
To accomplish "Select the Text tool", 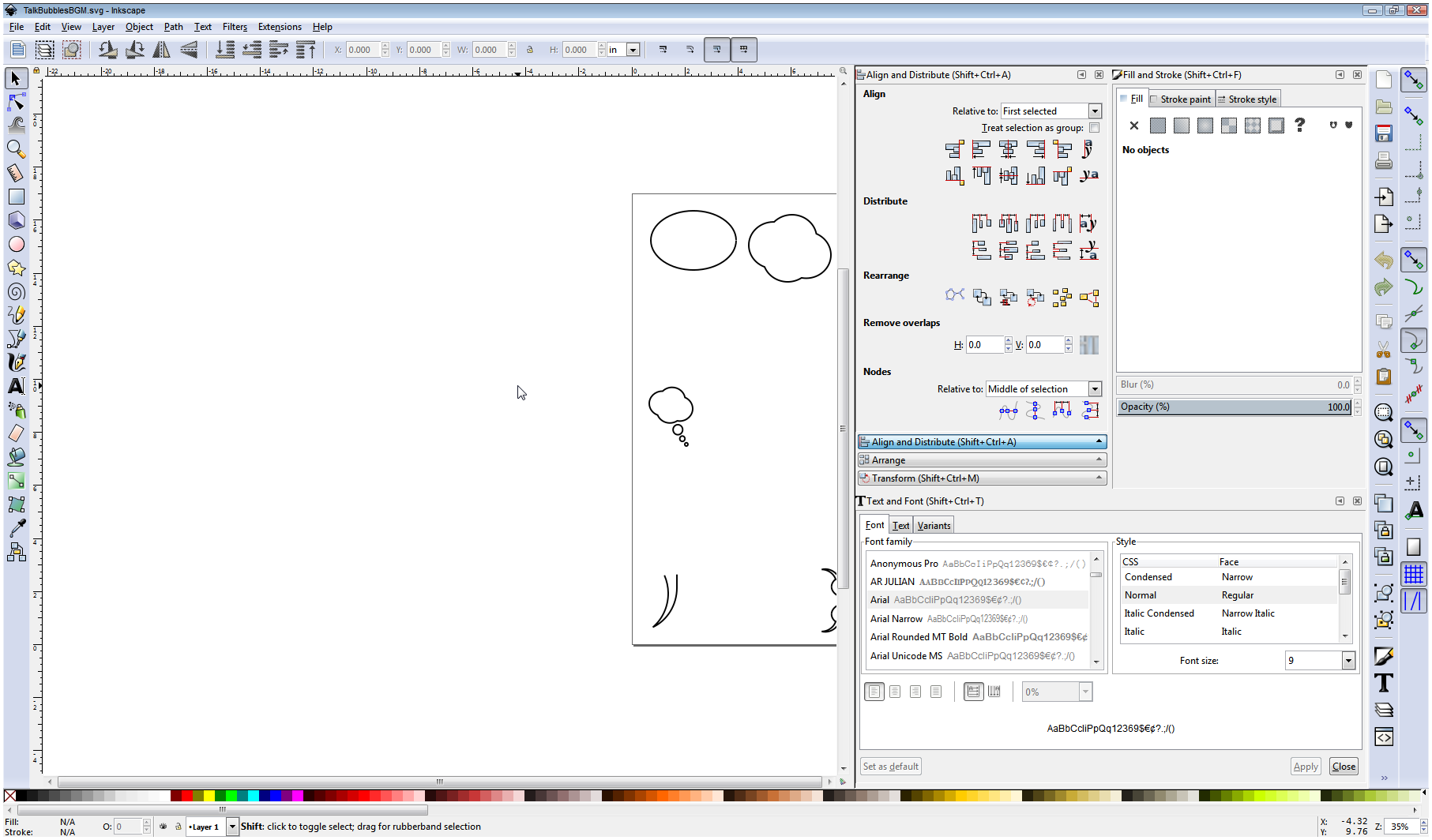I will (16, 386).
